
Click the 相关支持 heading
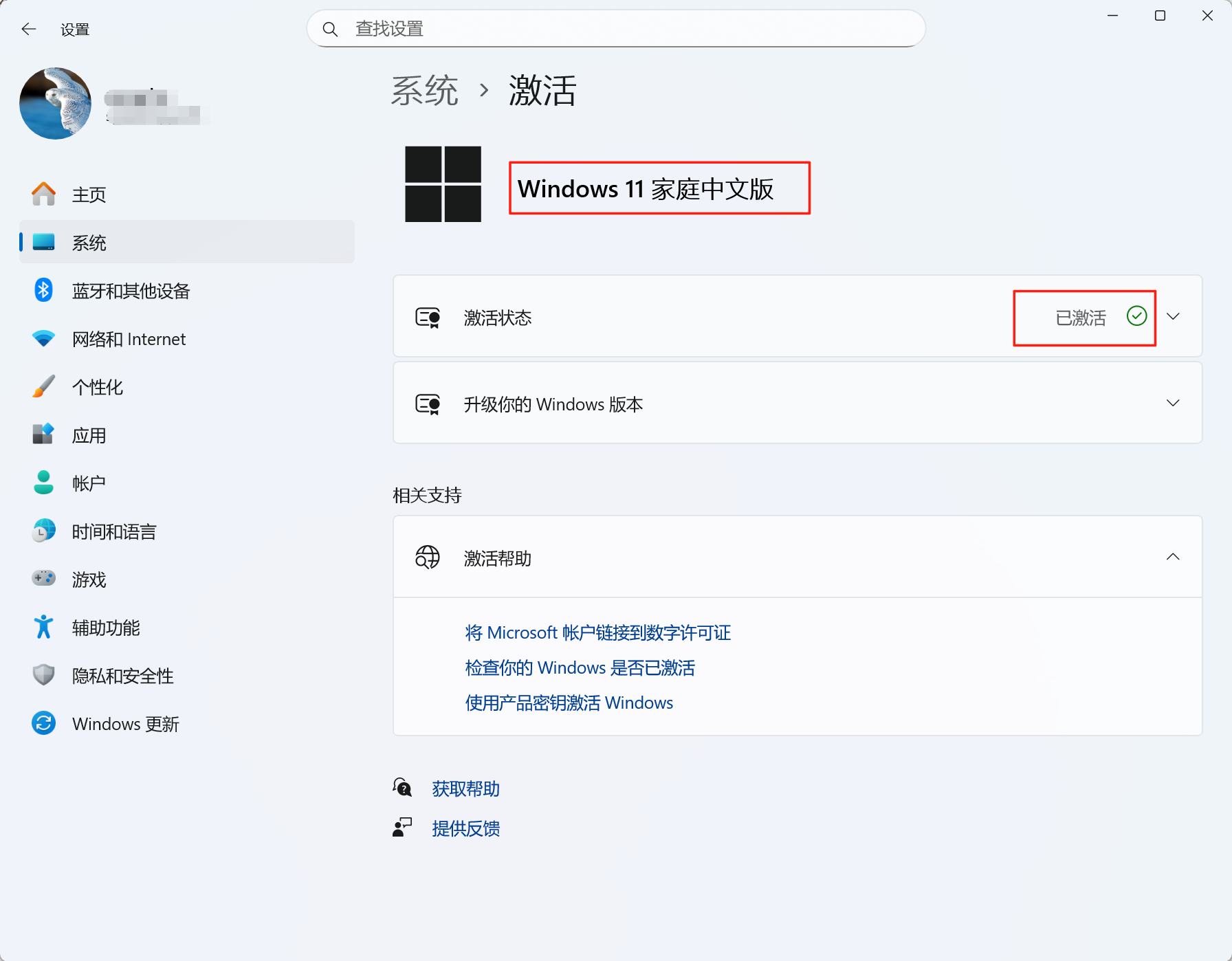click(427, 495)
